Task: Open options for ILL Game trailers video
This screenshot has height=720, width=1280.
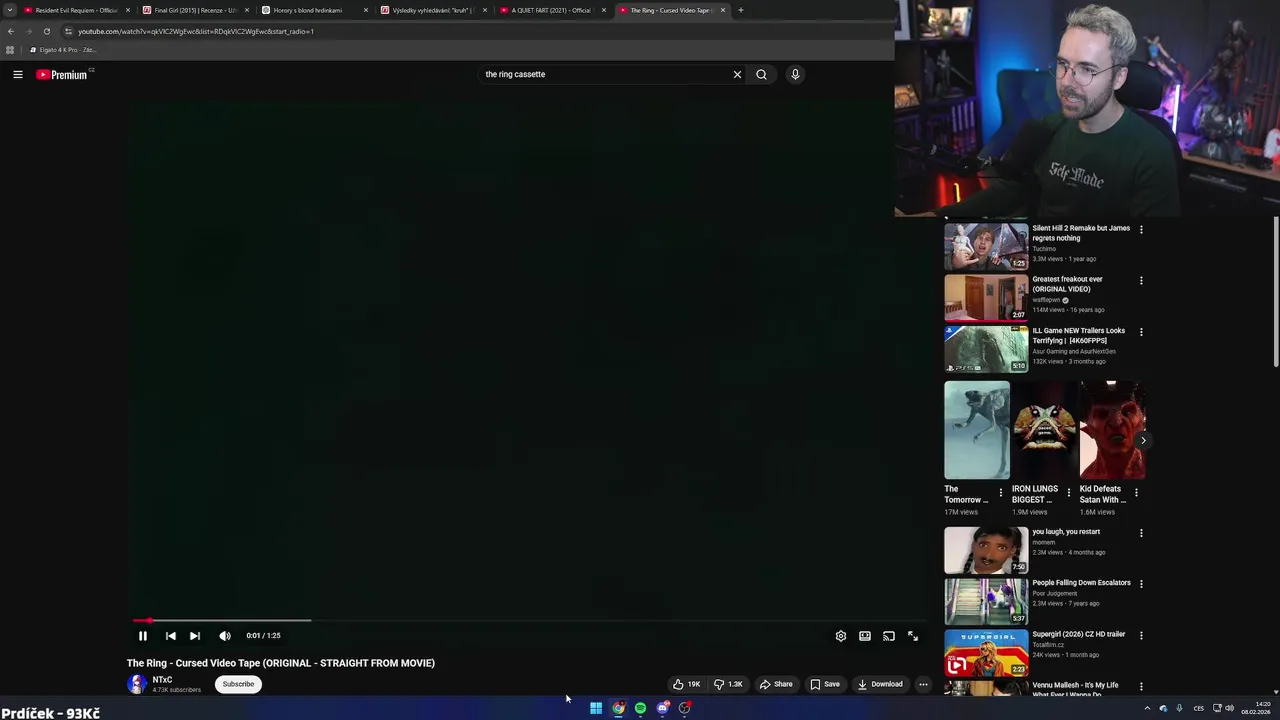Action: [1141, 332]
